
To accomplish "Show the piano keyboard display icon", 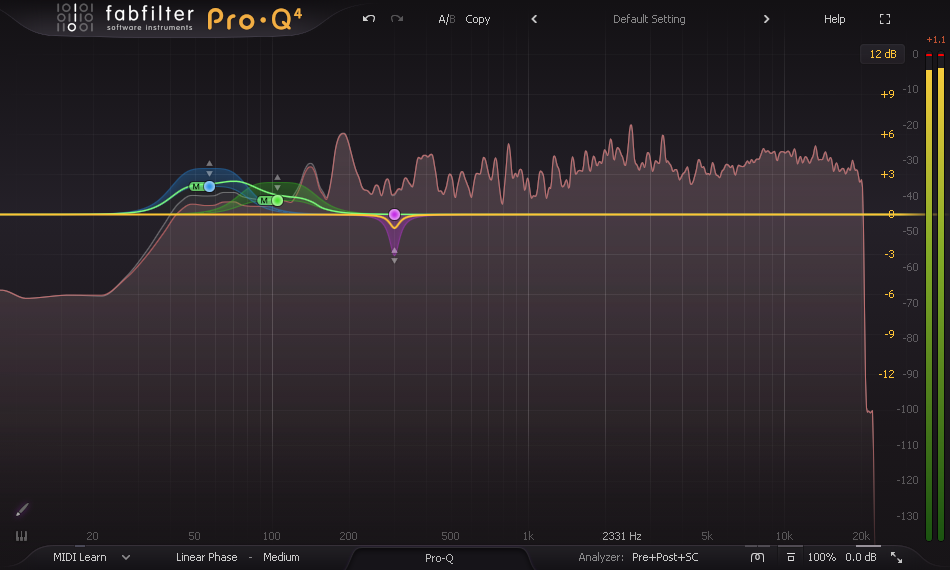I will pos(21,536).
